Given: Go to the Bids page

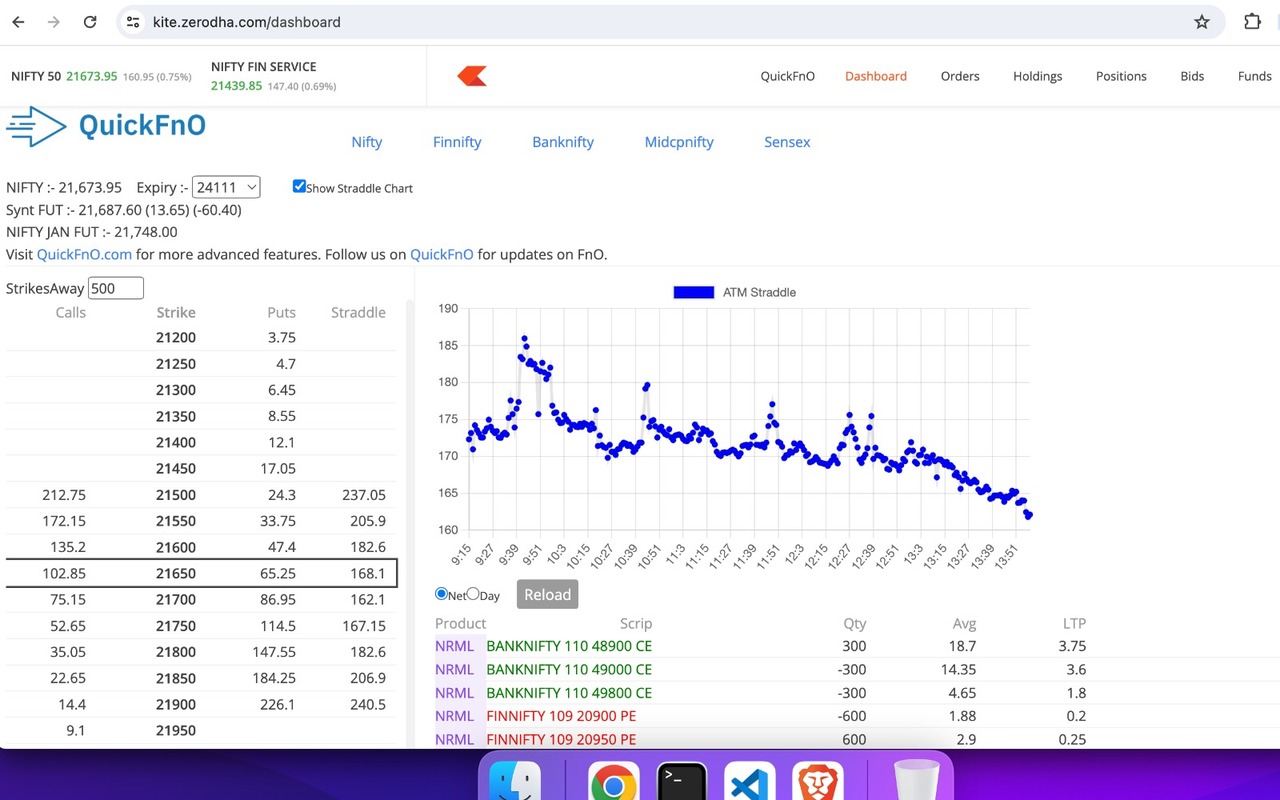Looking at the screenshot, I should tap(1192, 76).
